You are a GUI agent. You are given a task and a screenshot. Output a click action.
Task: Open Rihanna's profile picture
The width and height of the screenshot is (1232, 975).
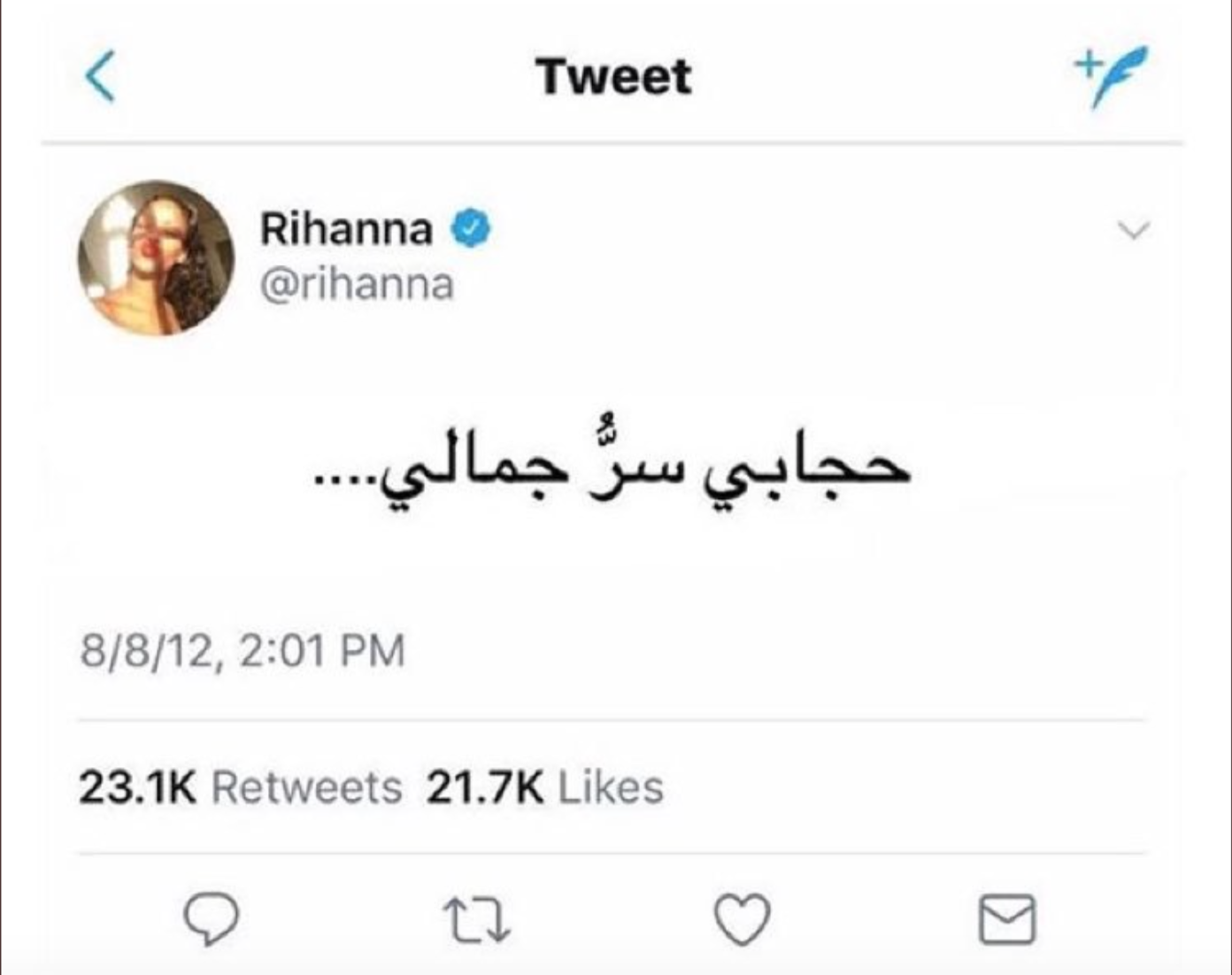[156, 257]
